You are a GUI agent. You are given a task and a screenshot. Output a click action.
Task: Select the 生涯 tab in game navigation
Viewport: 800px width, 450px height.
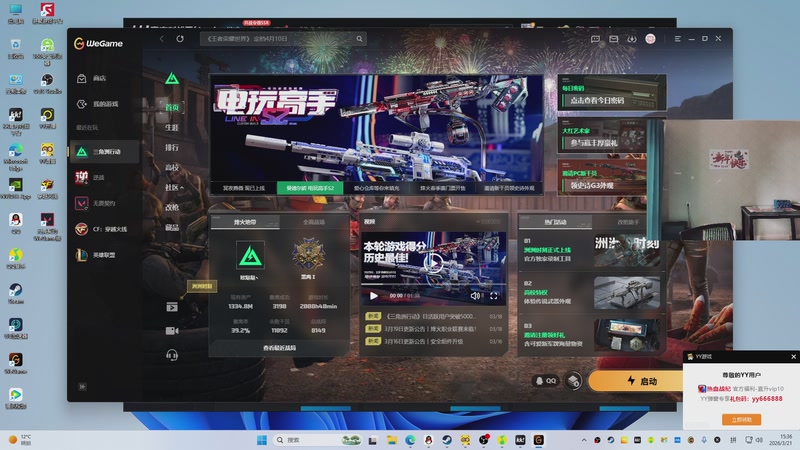pos(172,128)
